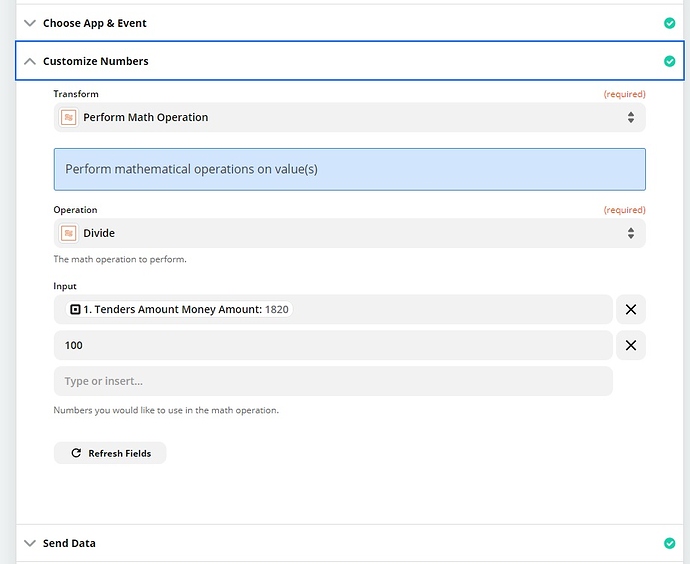Click the Choose App & Event heading
690x564 pixels.
point(95,23)
